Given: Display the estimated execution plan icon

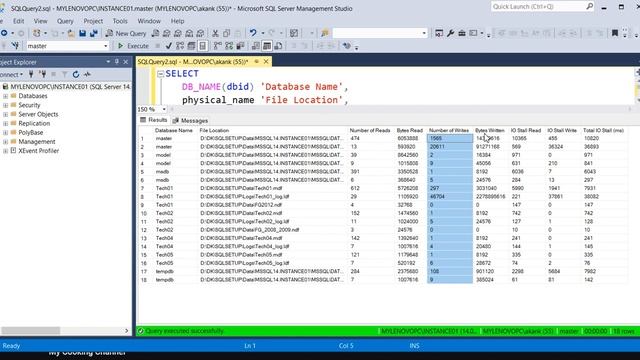Looking at the screenshot, I should point(180,46).
